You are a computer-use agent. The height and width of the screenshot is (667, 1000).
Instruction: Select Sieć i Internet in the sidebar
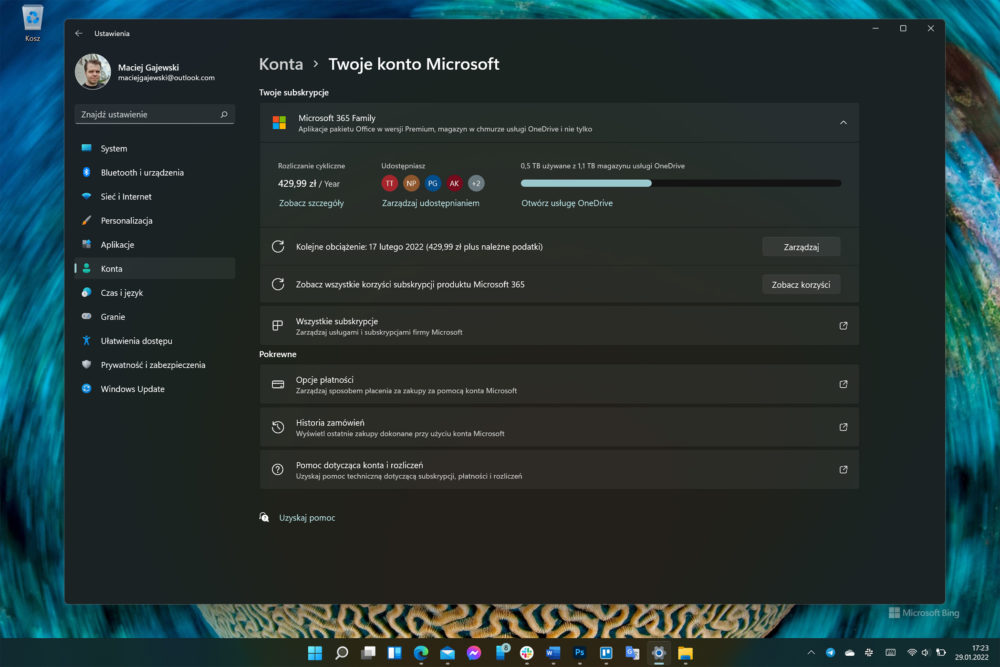coord(154,196)
